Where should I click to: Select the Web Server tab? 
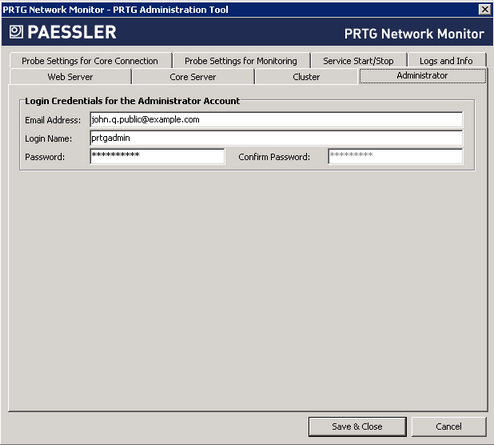(70, 77)
